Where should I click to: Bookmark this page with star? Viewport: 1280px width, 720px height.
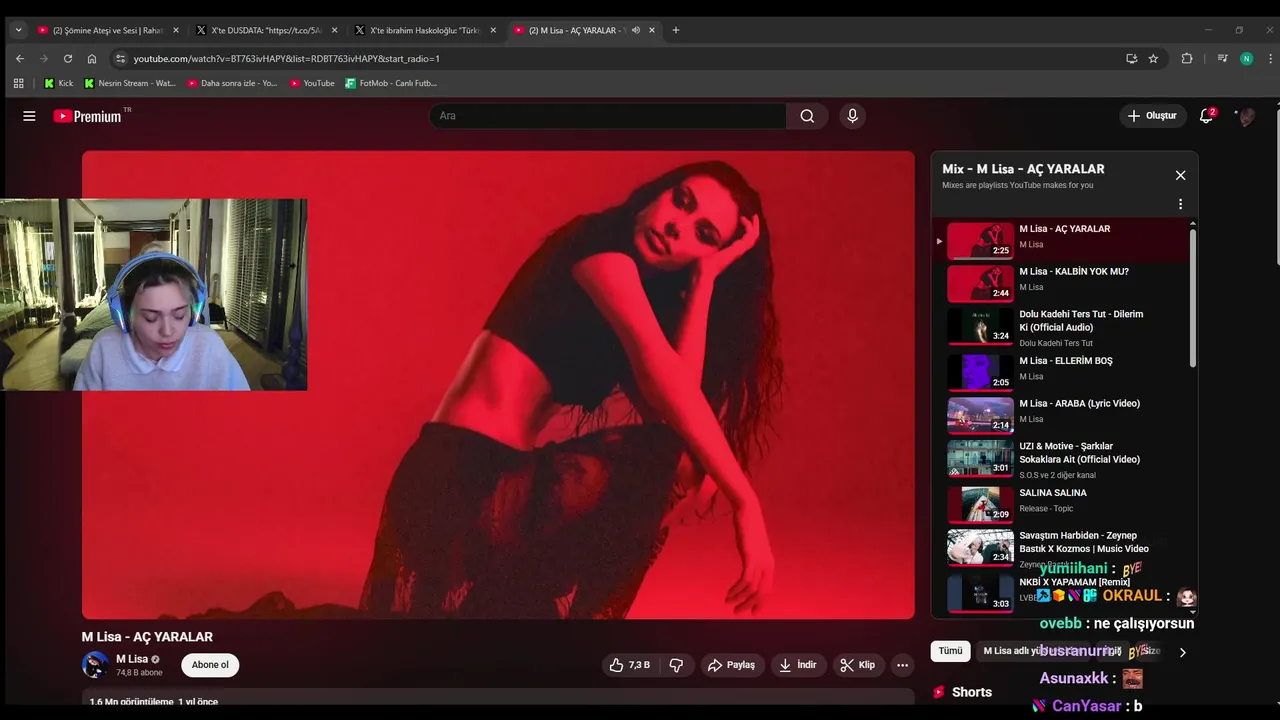[1153, 59]
